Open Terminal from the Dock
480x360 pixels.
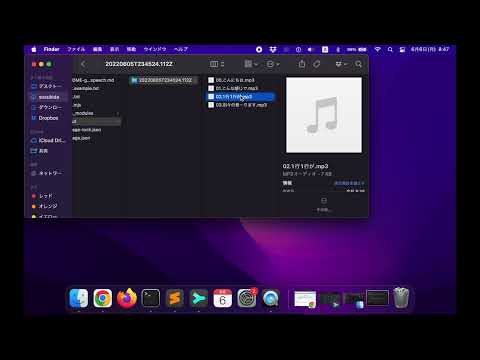[151, 298]
